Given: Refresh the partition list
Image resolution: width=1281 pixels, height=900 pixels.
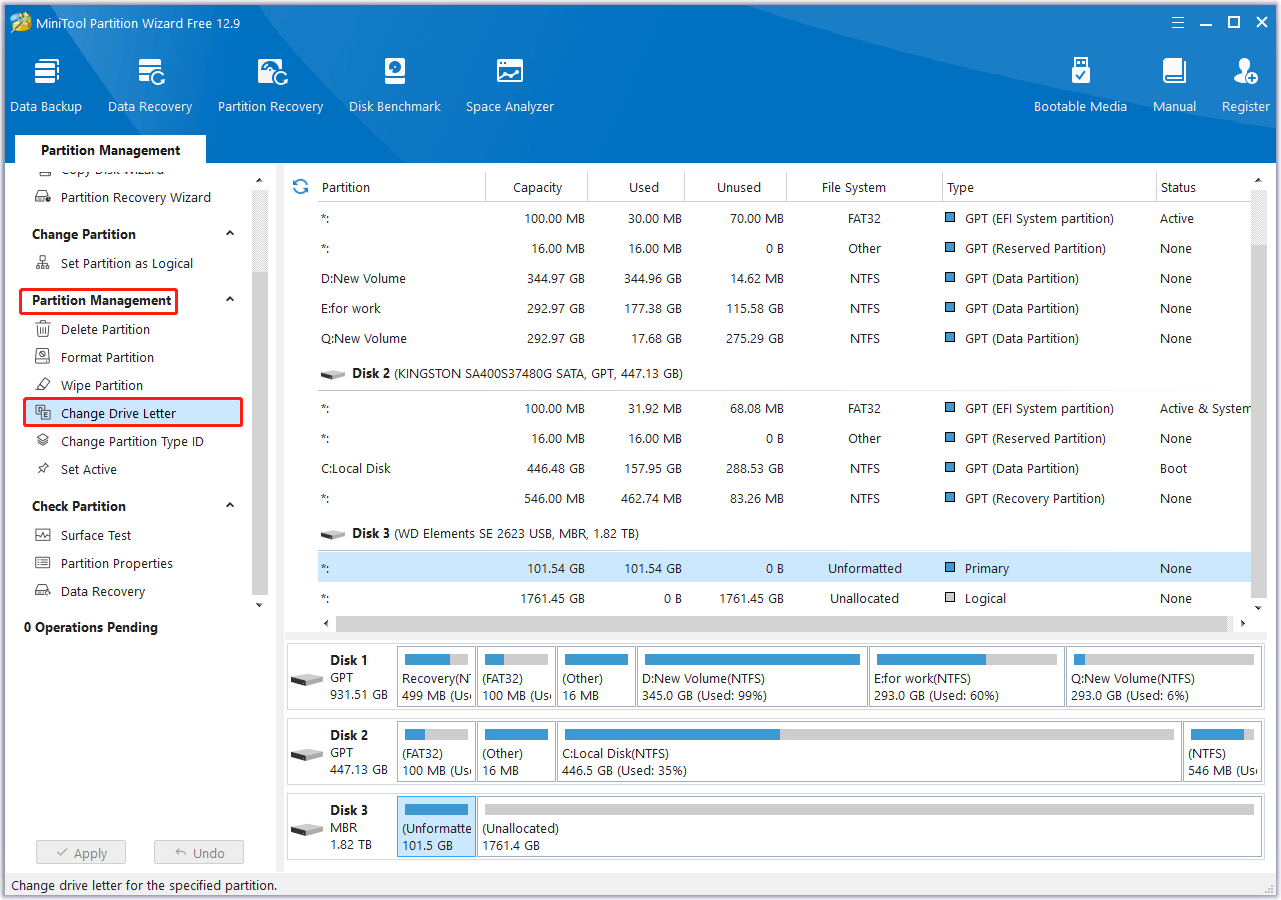Looking at the screenshot, I should coord(300,187).
